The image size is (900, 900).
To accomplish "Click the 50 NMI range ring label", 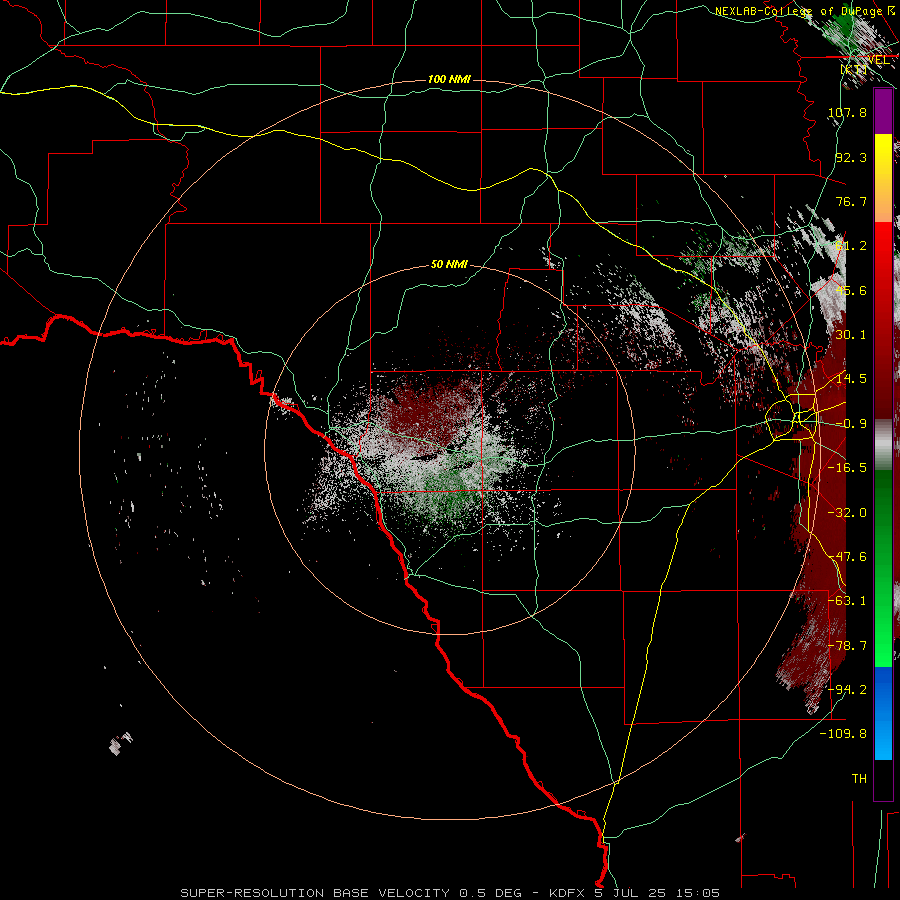I will [449, 264].
